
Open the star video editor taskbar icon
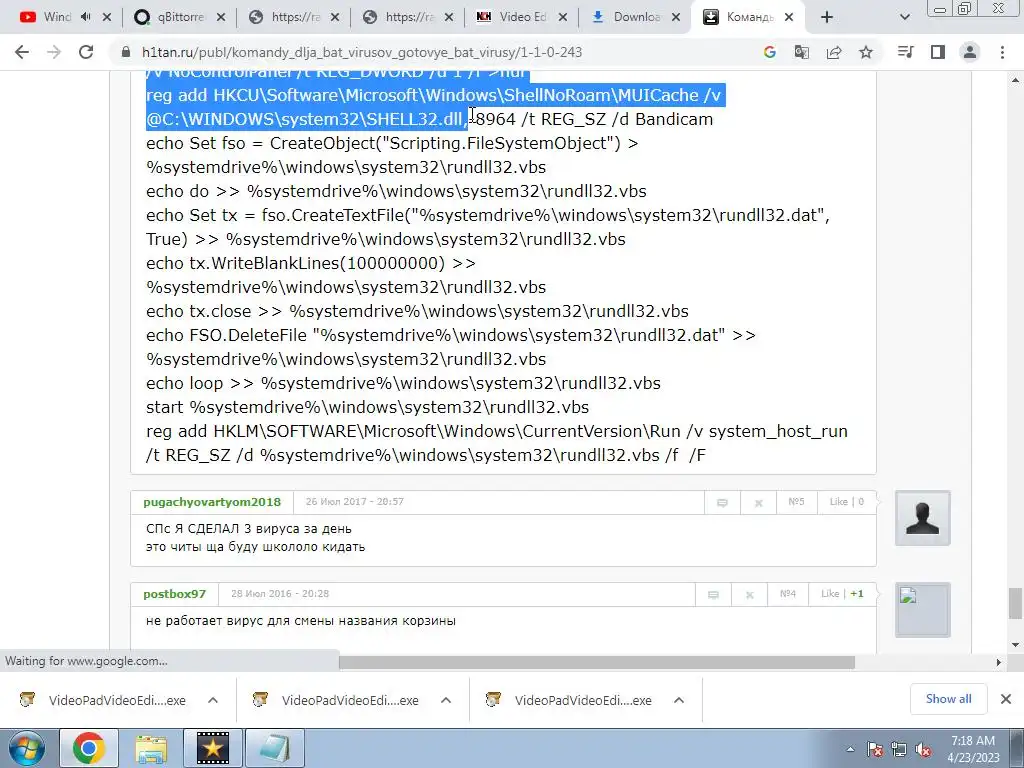(x=213, y=748)
